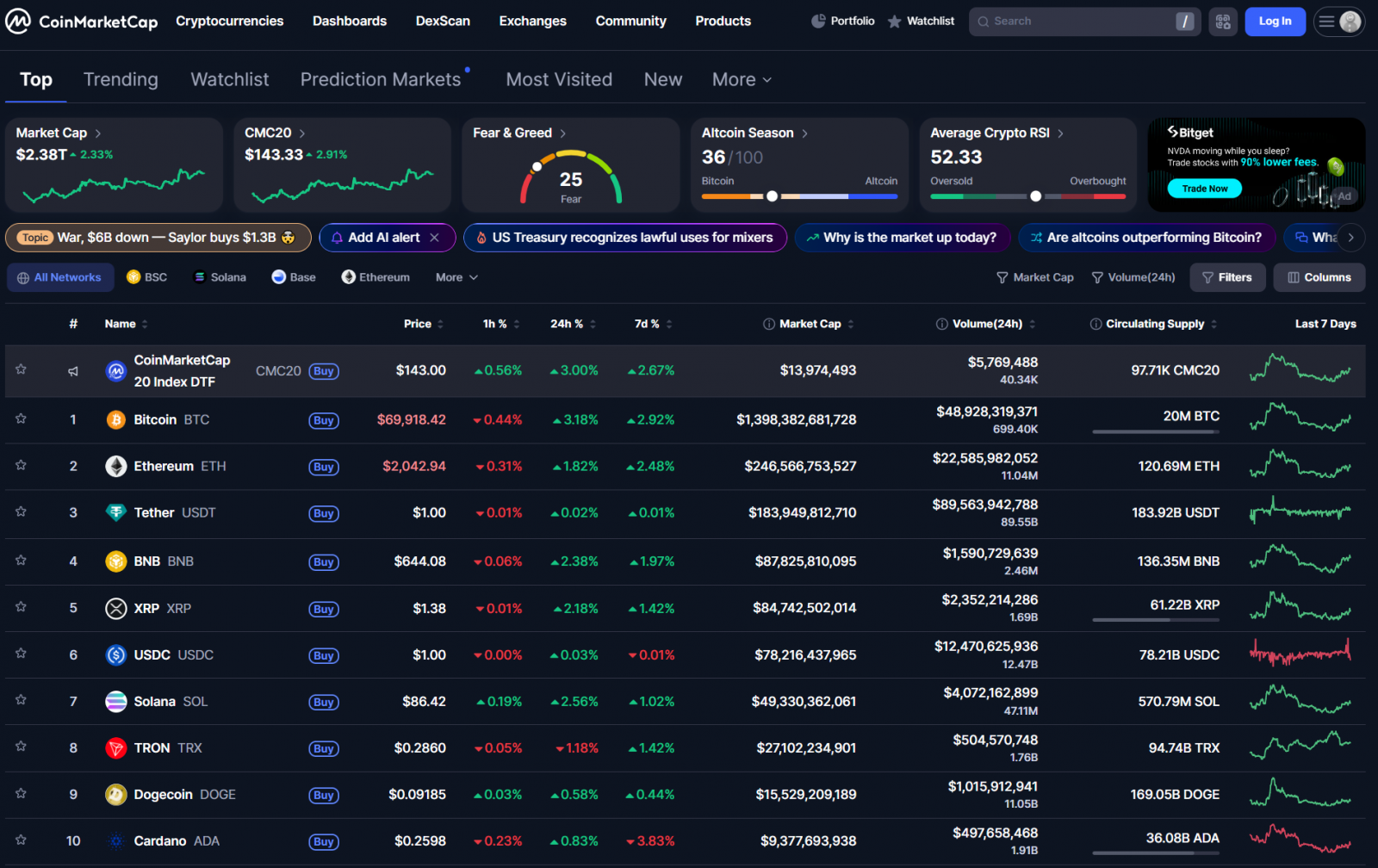Screen dimensions: 1378x868
Task: Click the Log In button
Action: (x=1275, y=22)
